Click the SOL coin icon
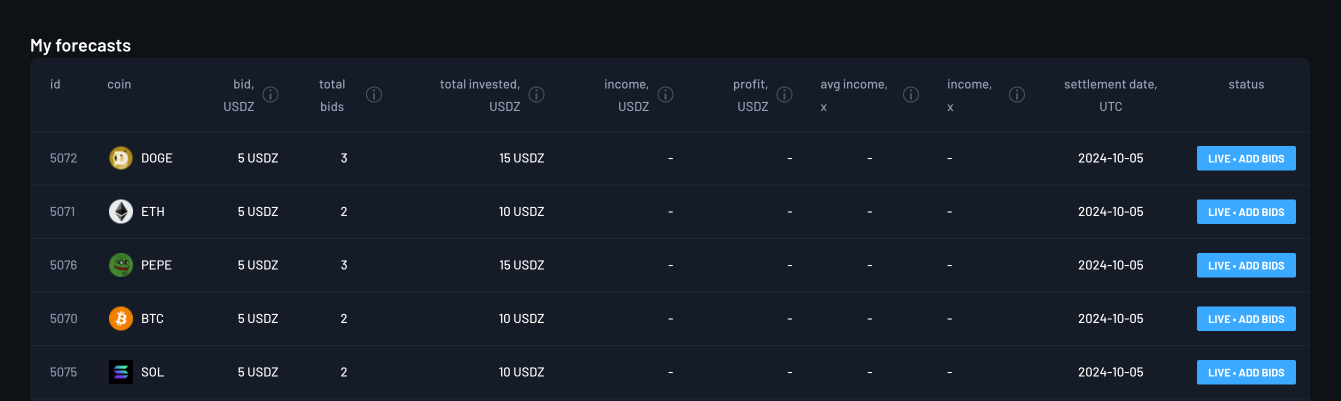The height and width of the screenshot is (401, 1341). (120, 372)
